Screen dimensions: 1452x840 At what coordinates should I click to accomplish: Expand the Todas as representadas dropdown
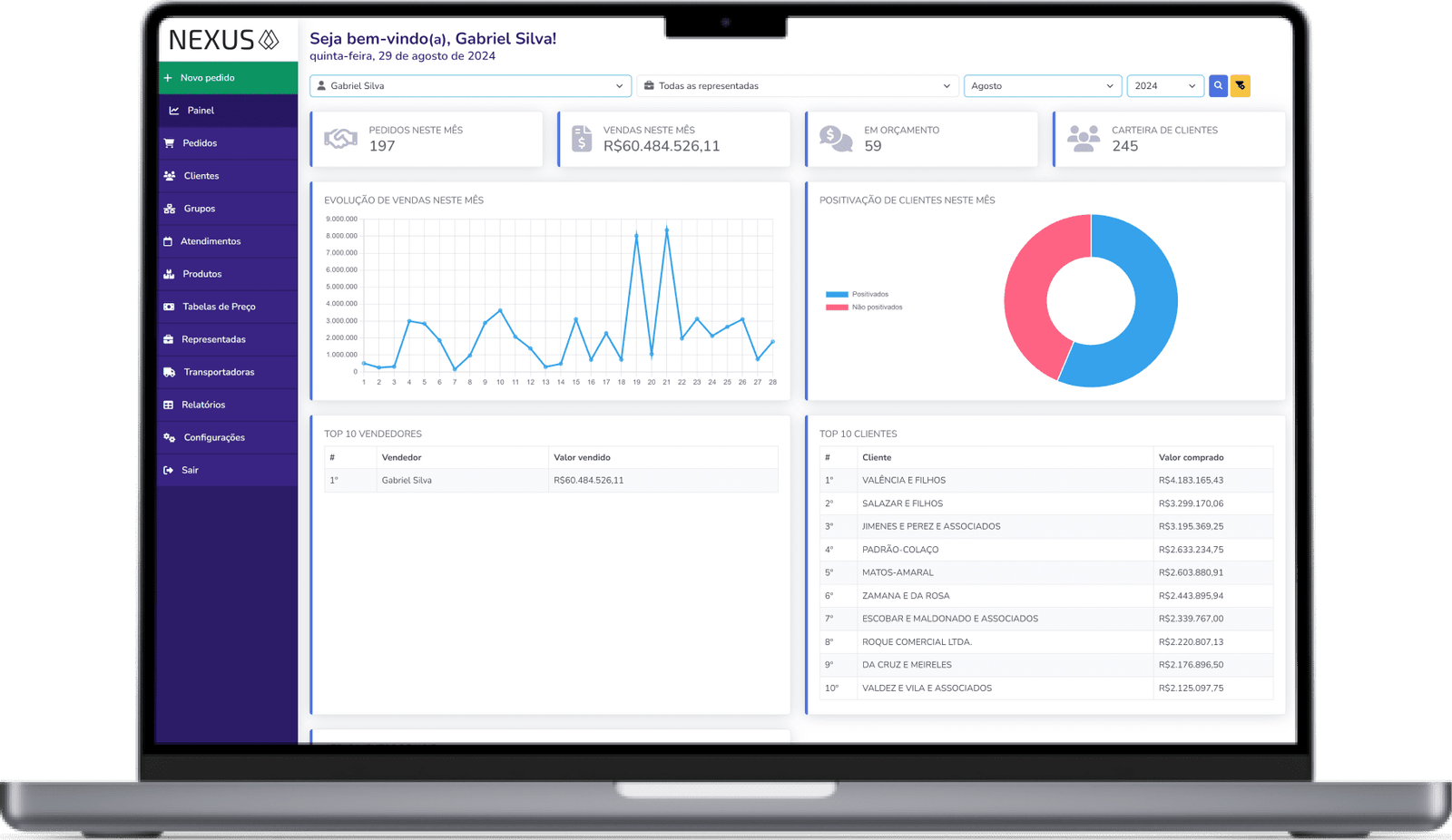click(797, 86)
